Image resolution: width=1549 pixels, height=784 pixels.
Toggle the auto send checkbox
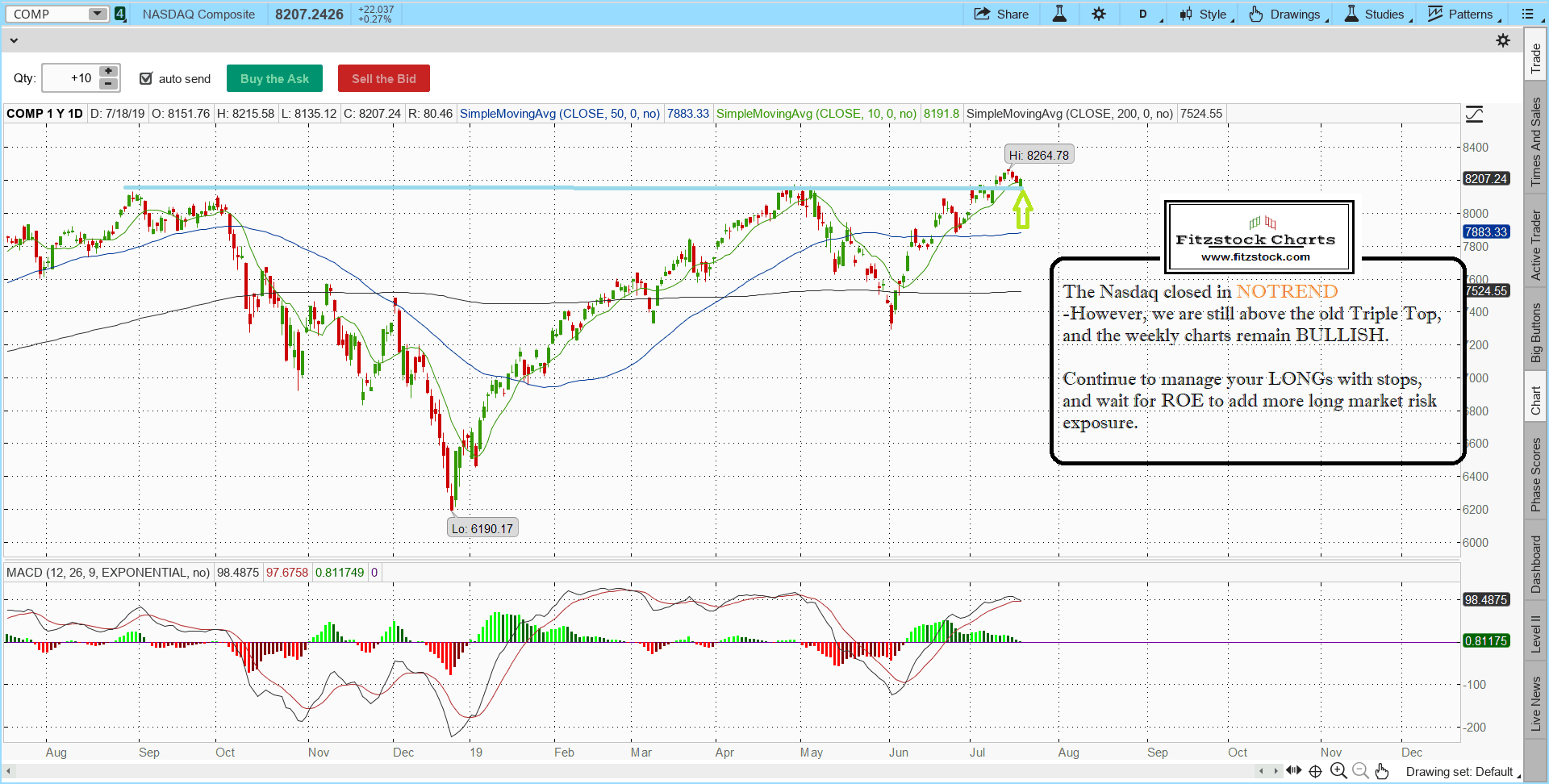pos(146,78)
